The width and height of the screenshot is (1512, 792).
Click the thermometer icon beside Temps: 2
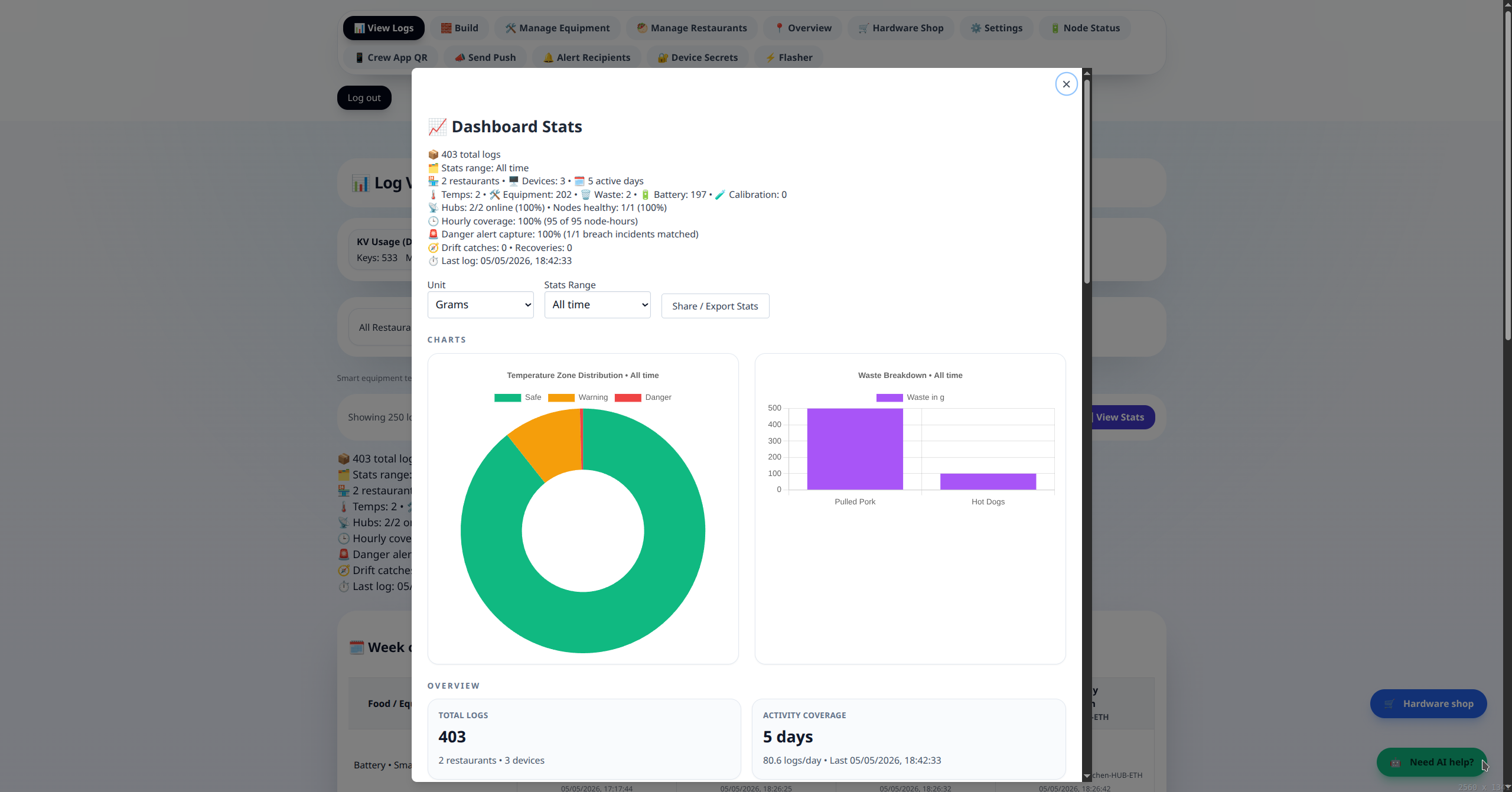433,195
